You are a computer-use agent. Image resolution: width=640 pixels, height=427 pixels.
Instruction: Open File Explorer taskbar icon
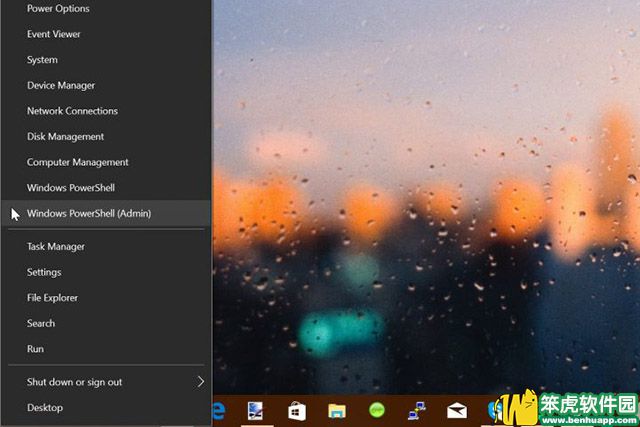[x=337, y=411]
